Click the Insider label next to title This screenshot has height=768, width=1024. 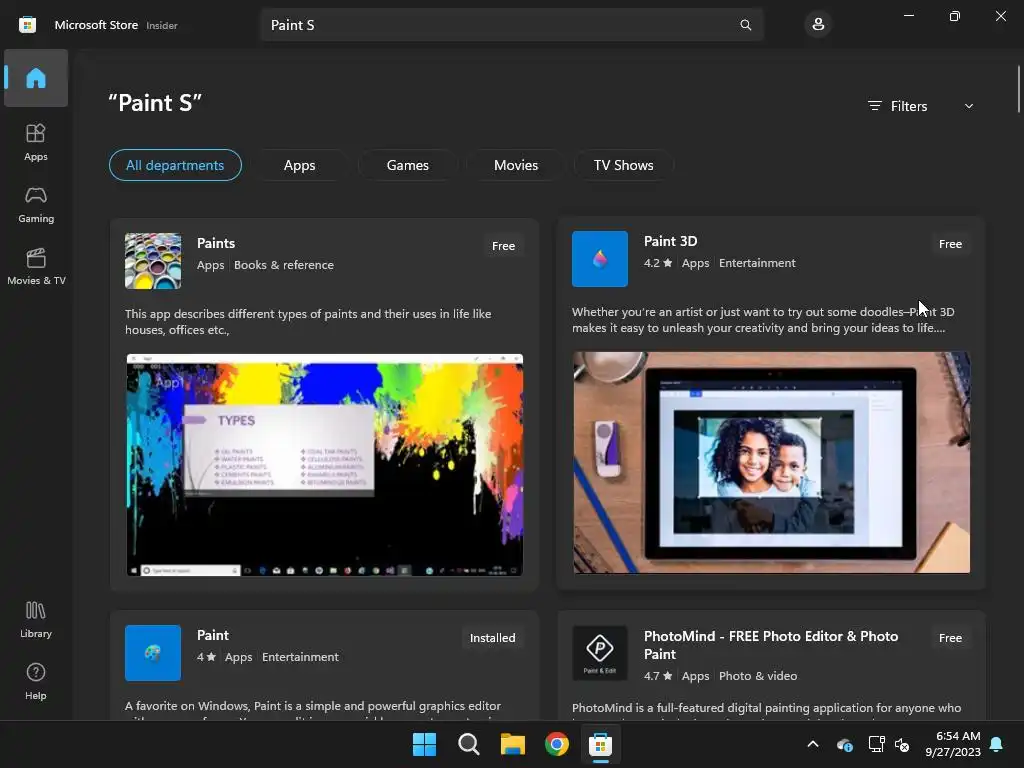point(162,25)
